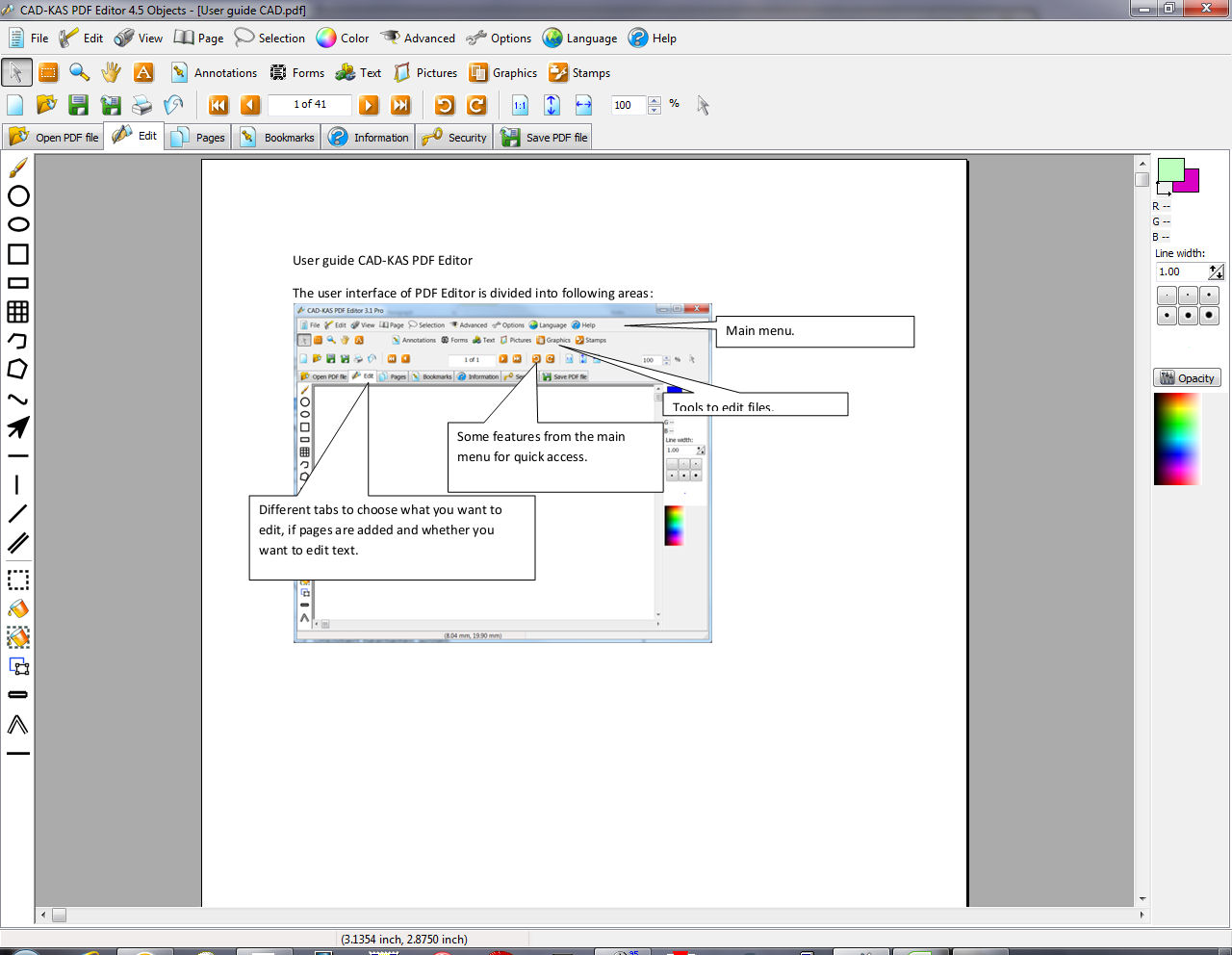Open the Information tab
Image resolution: width=1232 pixels, height=955 pixels.
click(x=368, y=137)
